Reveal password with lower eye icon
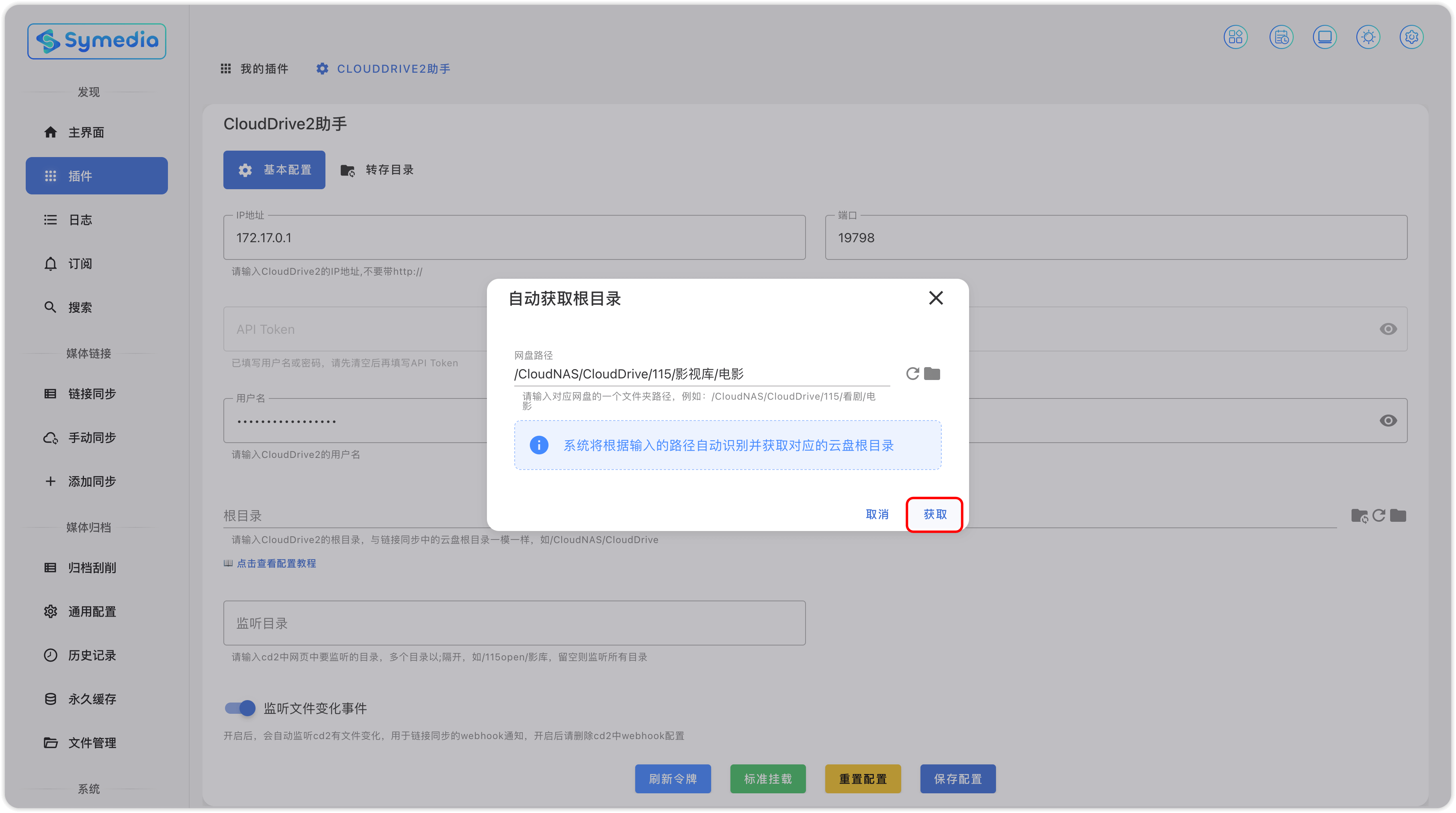Screen dimensions: 1456x813 coord(1388,420)
